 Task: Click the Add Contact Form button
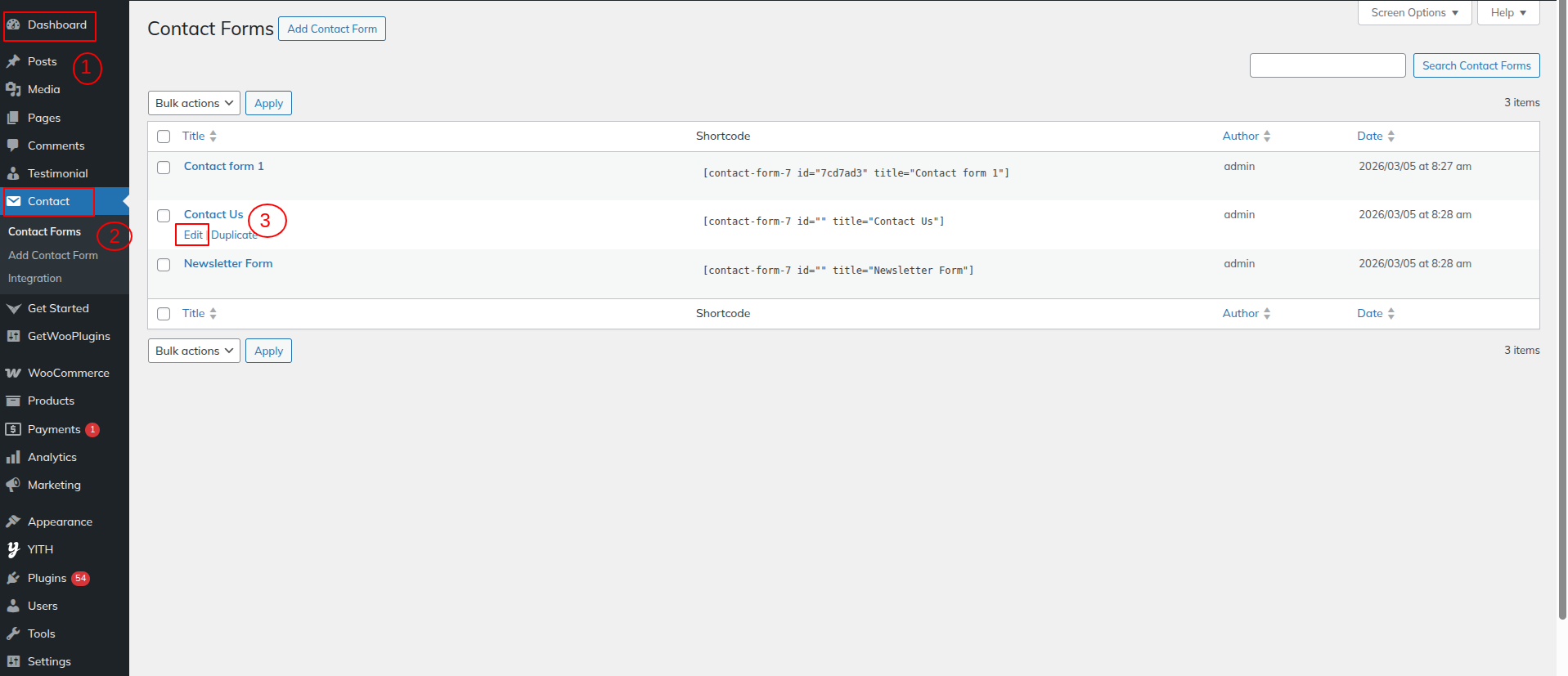point(332,29)
